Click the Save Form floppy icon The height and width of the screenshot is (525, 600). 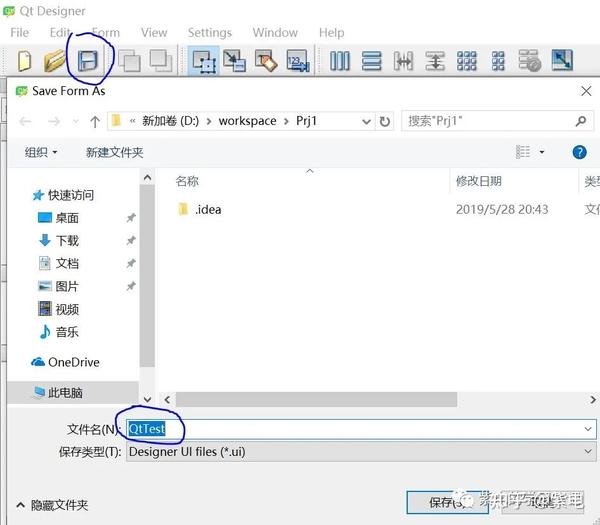pos(88,61)
